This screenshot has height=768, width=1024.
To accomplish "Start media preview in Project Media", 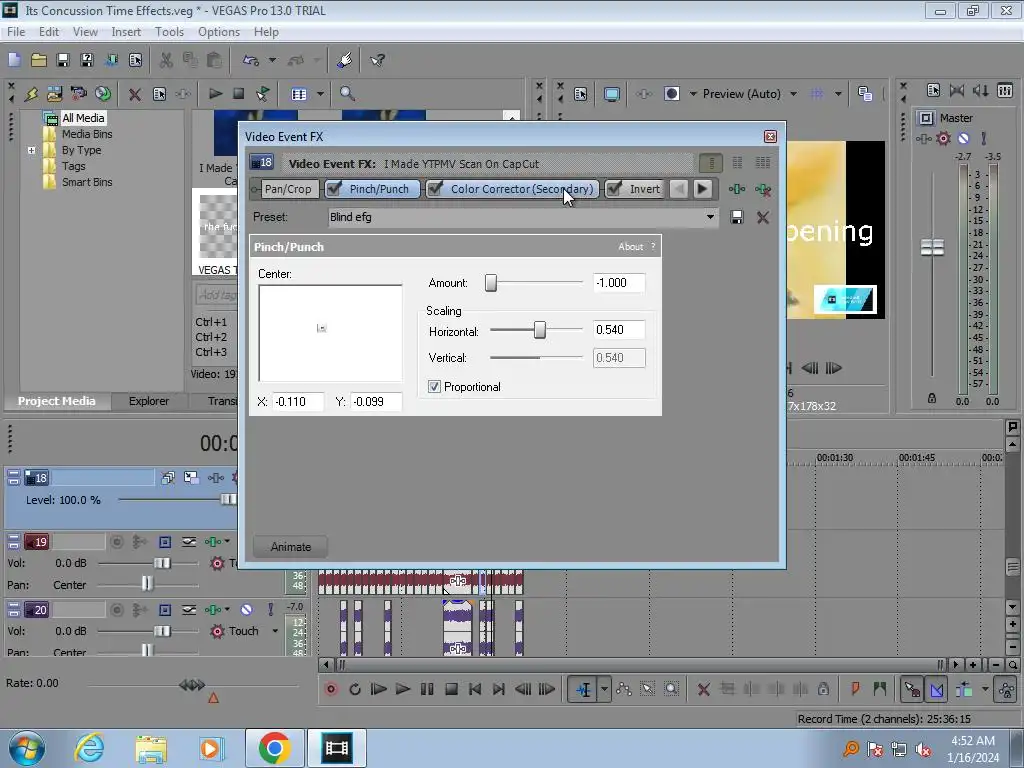I will click(215, 94).
